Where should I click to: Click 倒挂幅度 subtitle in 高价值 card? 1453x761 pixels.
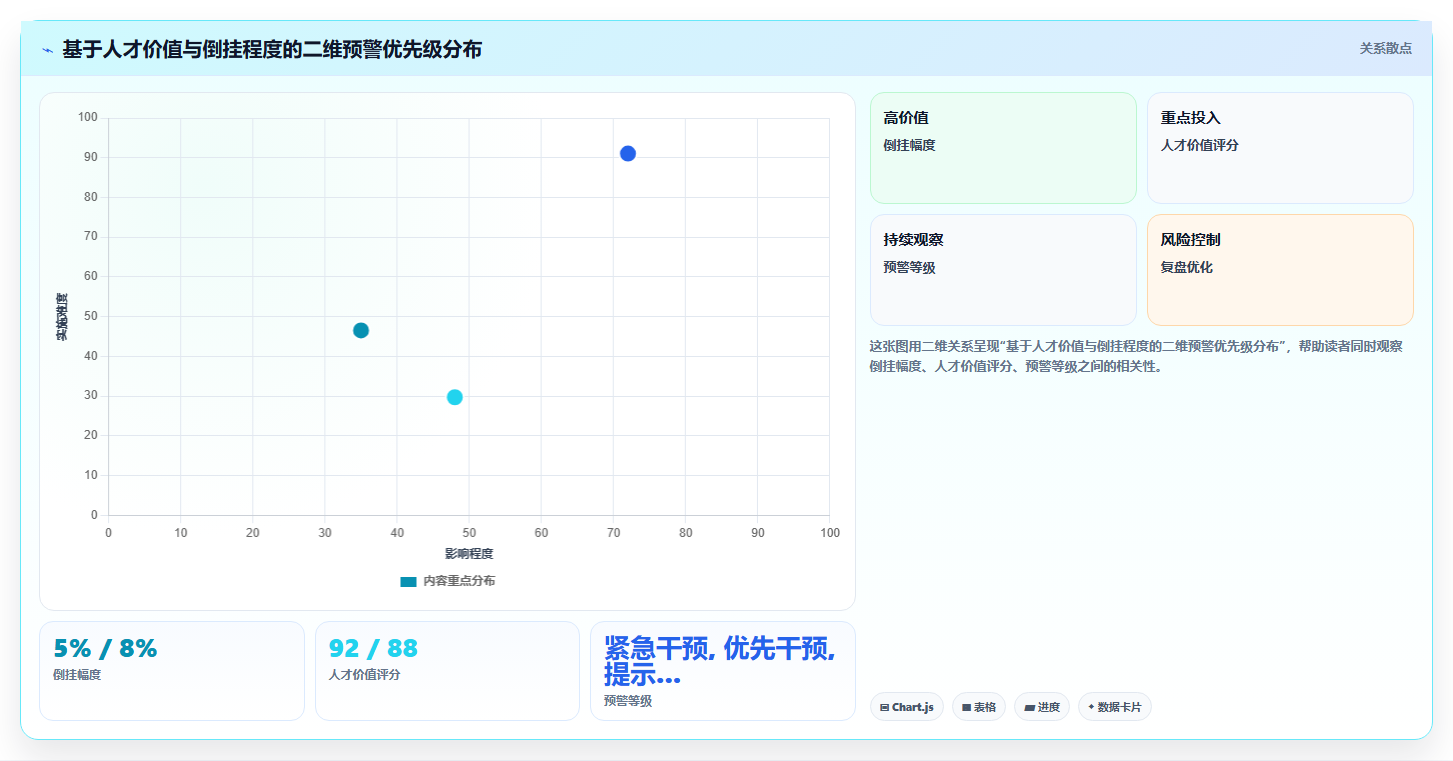coord(909,145)
